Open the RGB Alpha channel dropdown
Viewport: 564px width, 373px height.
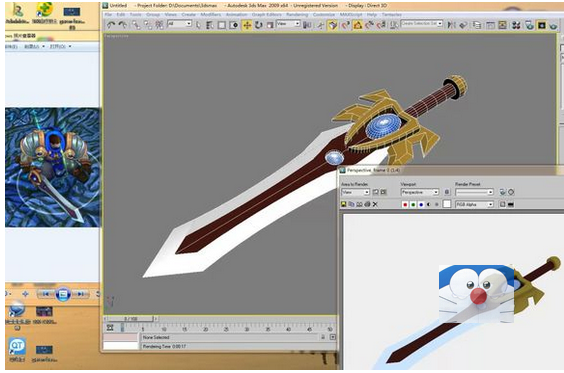click(474, 204)
